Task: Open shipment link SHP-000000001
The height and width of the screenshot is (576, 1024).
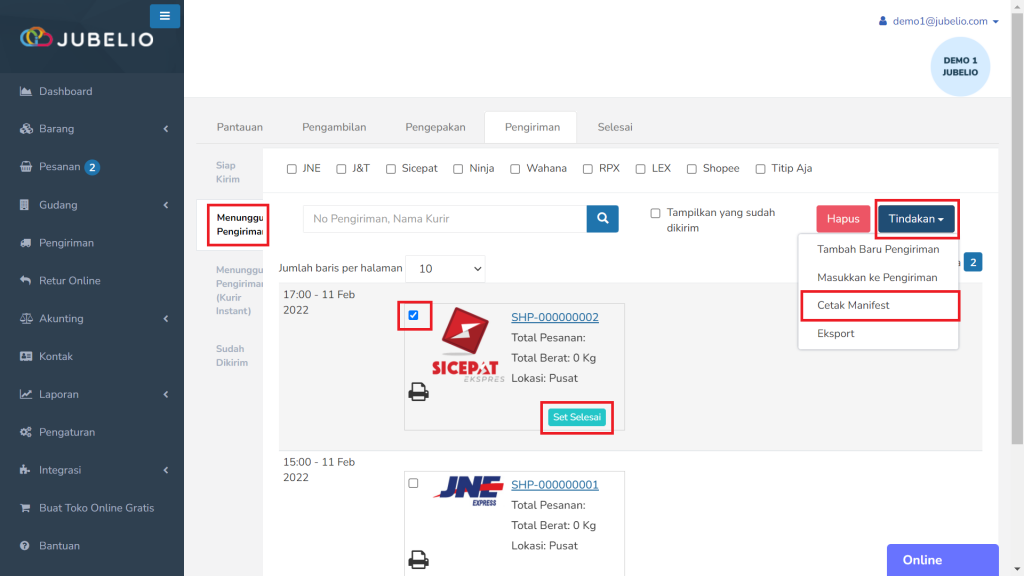Action: click(555, 485)
